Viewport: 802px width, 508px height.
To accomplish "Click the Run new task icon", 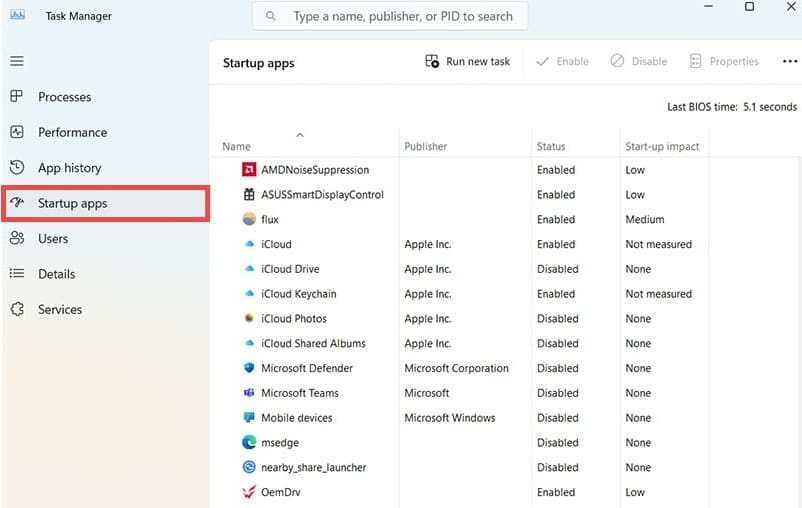I will [x=432, y=61].
